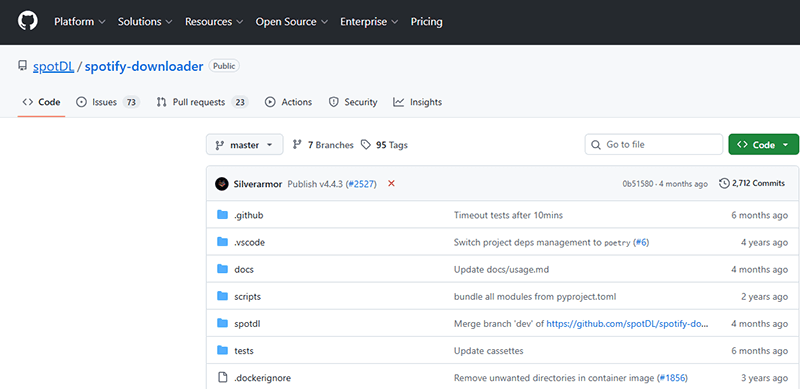Open the docs folder
The image size is (800, 389).
click(x=244, y=270)
